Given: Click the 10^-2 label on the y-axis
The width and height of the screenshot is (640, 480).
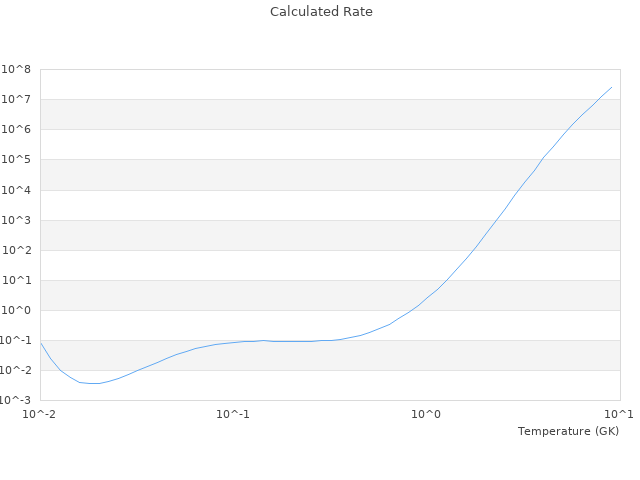Looking at the screenshot, I should tap(17, 370).
